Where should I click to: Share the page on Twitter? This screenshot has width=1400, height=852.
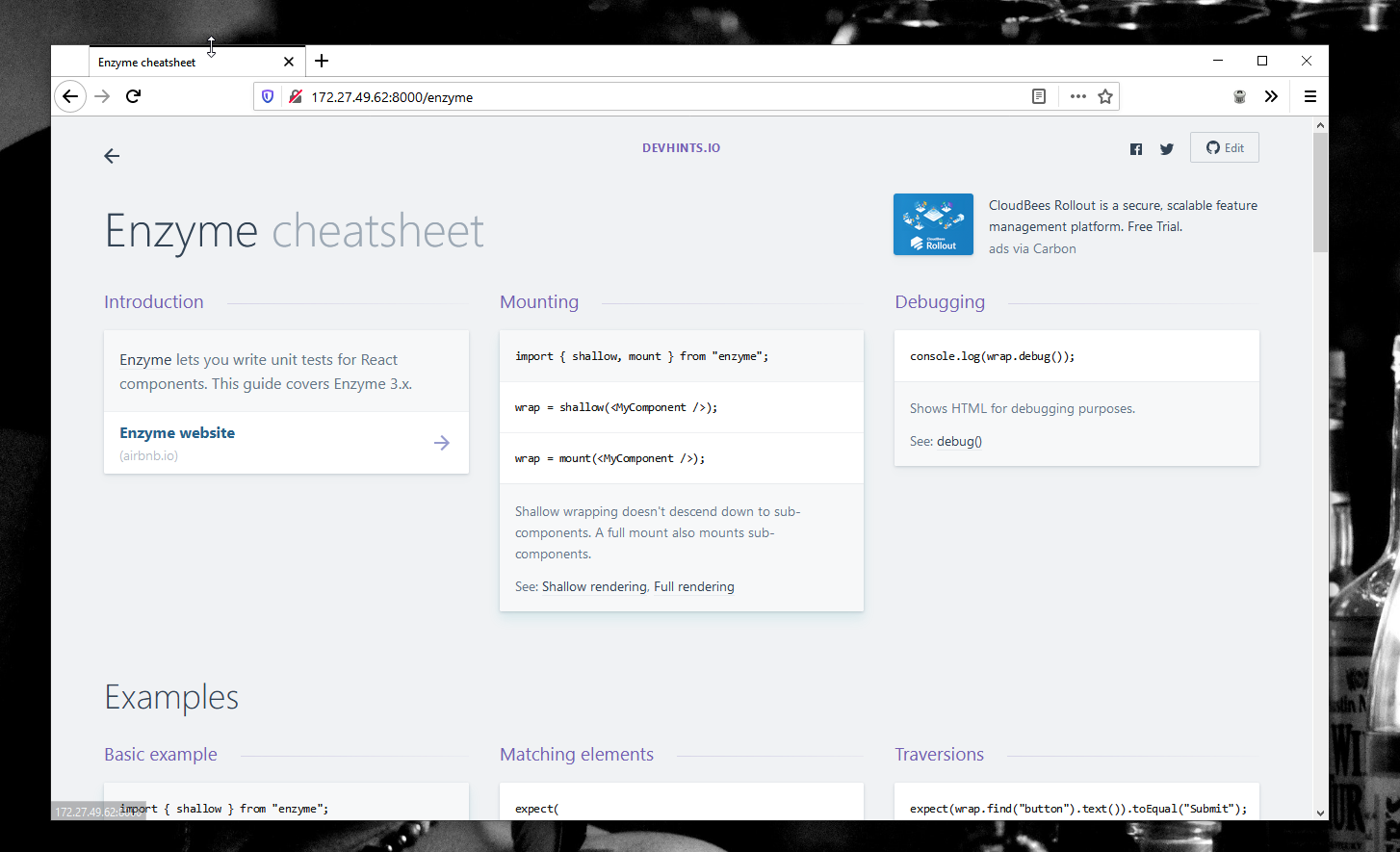tap(1167, 149)
